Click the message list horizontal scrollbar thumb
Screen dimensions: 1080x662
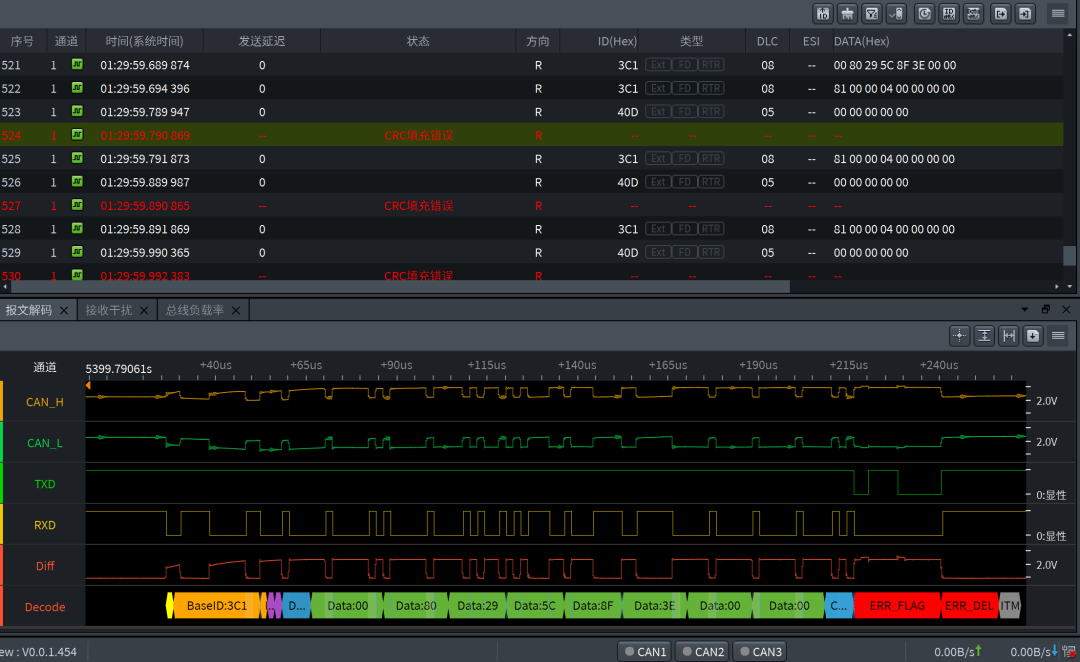tap(399, 287)
